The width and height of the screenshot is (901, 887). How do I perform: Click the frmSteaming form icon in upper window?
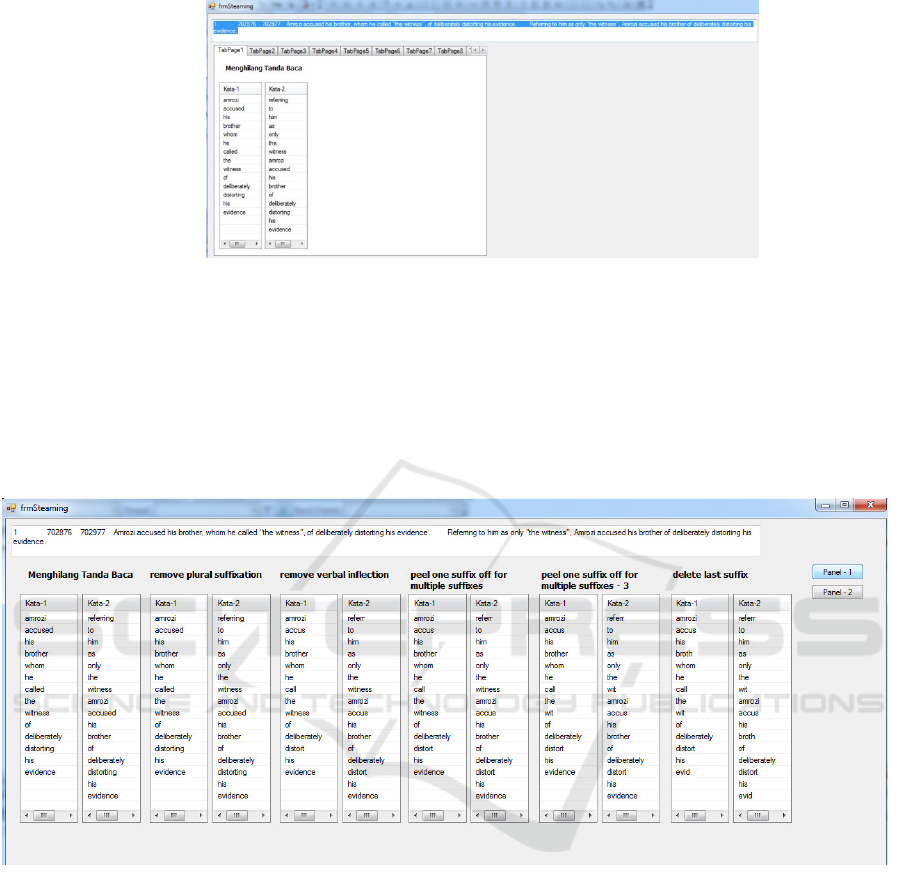pos(212,5)
